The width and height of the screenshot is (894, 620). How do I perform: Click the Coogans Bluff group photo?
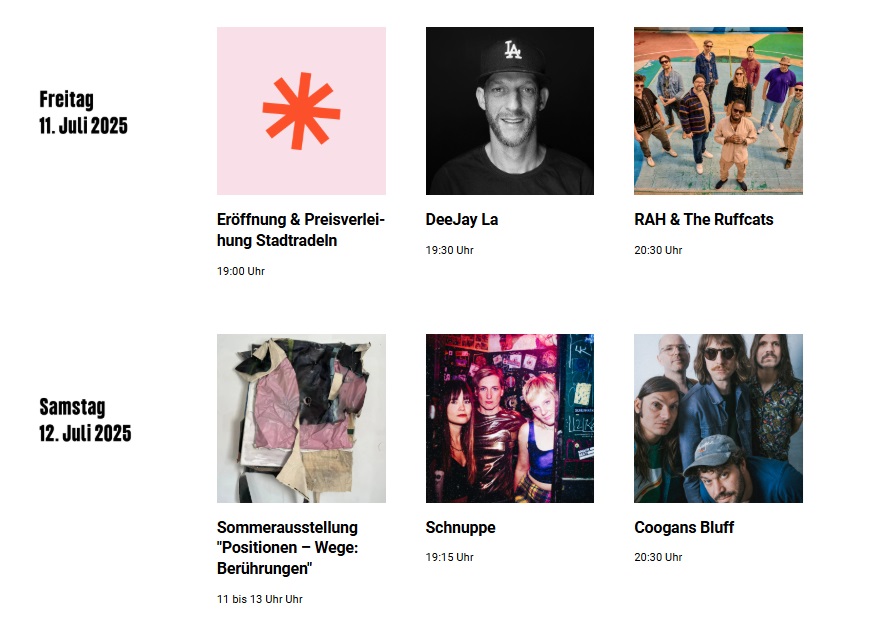[718, 418]
